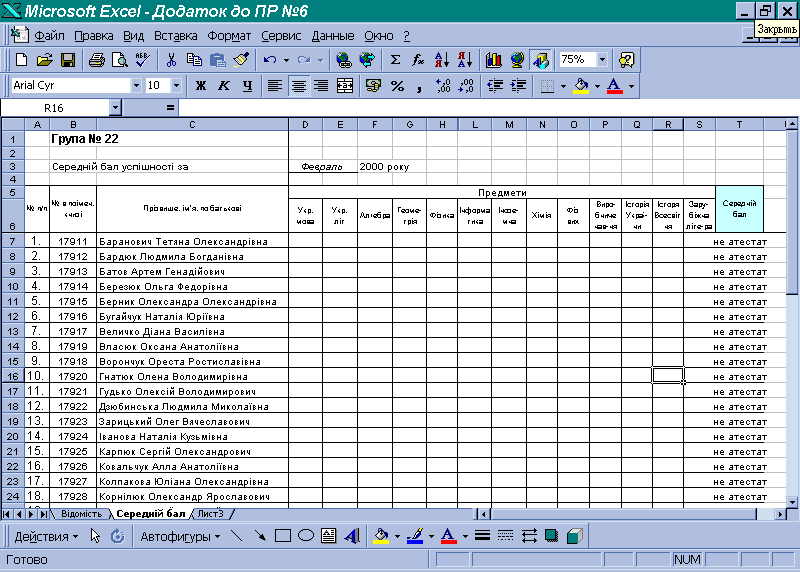Viewport: 800px width, 572px height.
Task: Sort ascending with A-Z icon
Action: click(441, 60)
